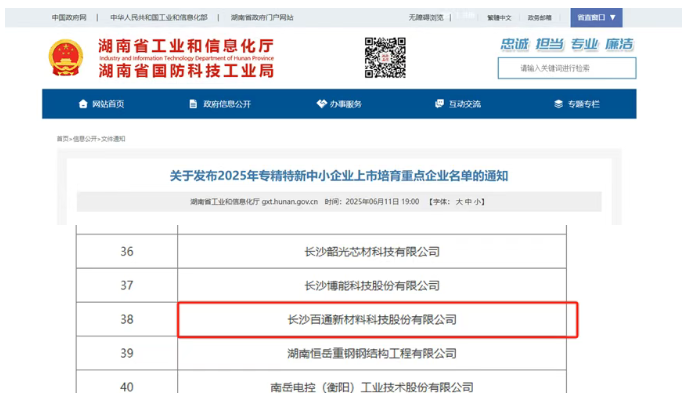This screenshot has height=409, width=691.
Task: Click the article title about 2025年专精特新
Action: (x=339, y=176)
